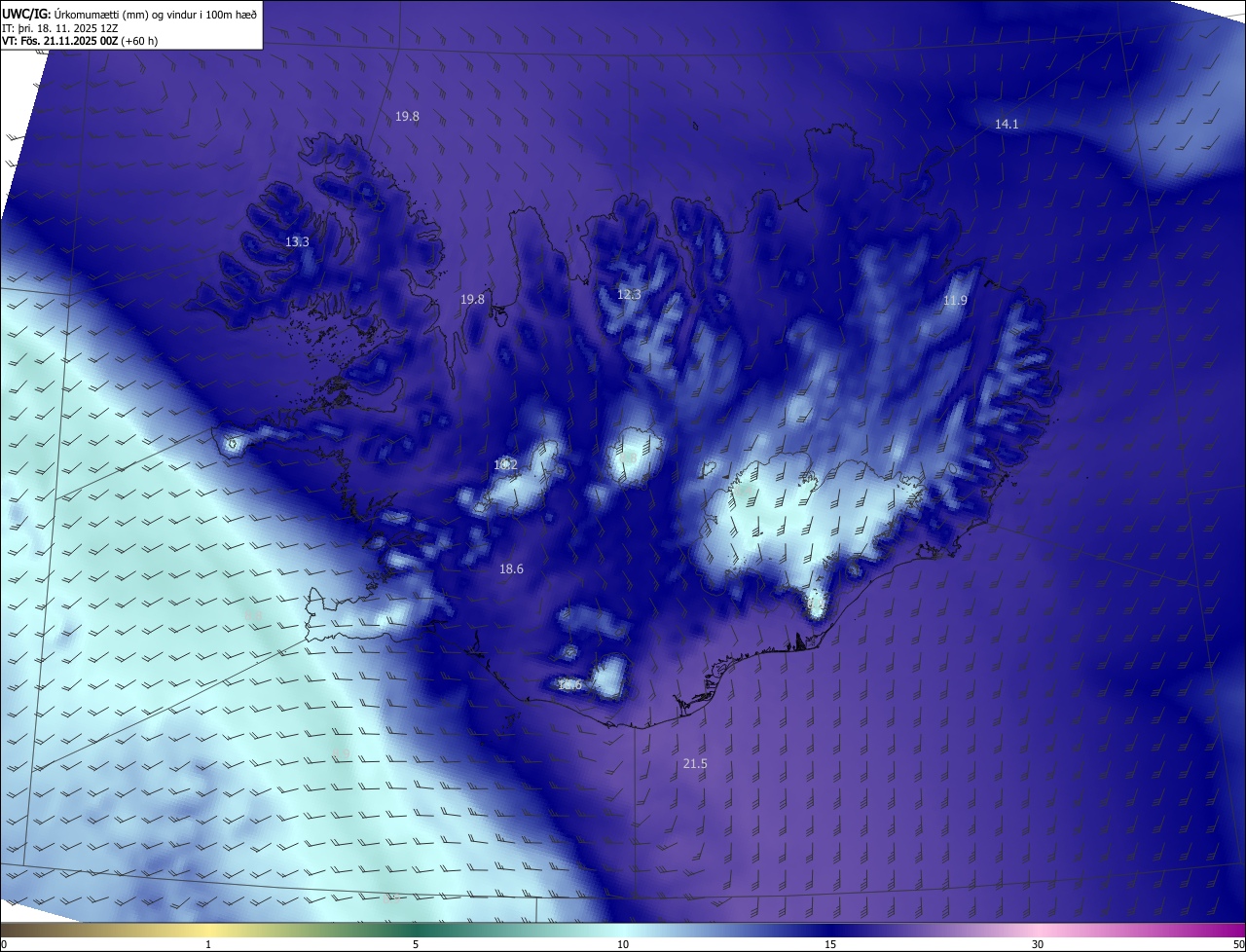Click the 'UWC/IG: Úrkomumætti (mm)' title line
Image resolution: width=1246 pixels, height=952 pixels.
point(129,14)
